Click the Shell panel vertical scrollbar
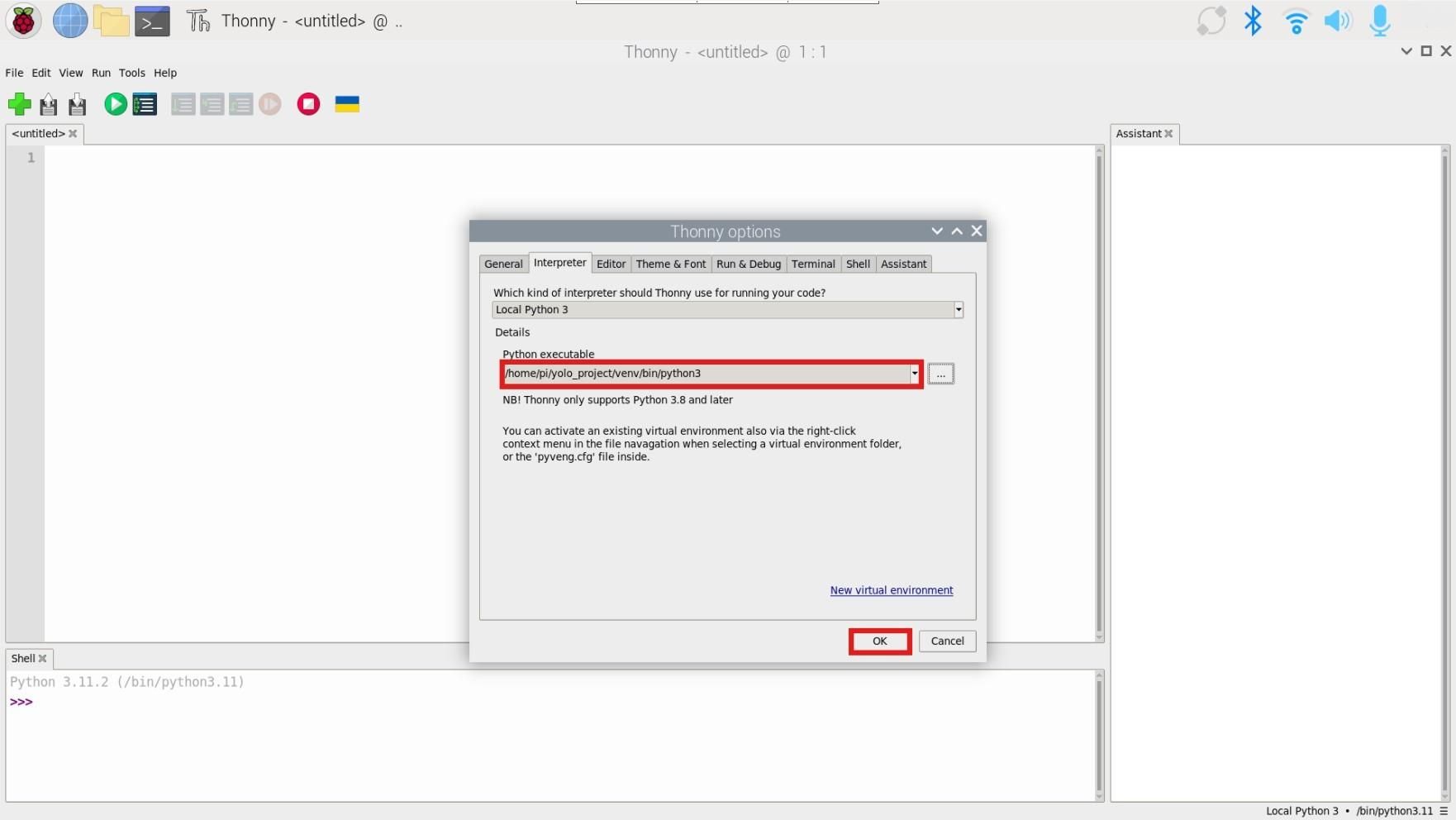 pos(1099,736)
